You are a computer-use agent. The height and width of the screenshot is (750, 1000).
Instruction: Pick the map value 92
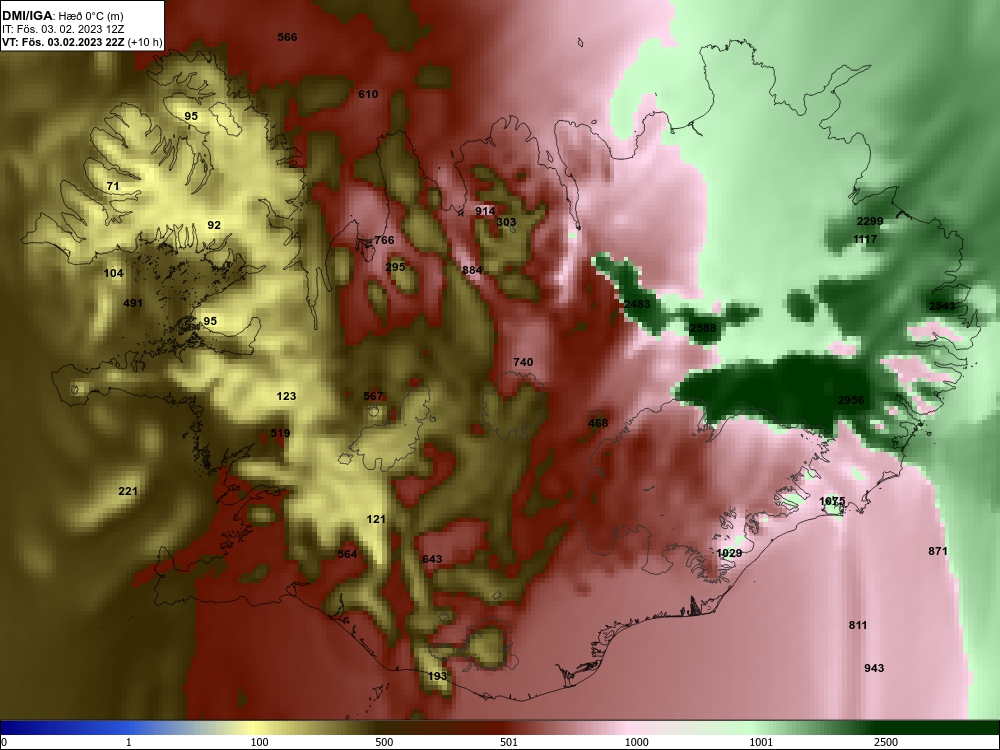(x=214, y=224)
